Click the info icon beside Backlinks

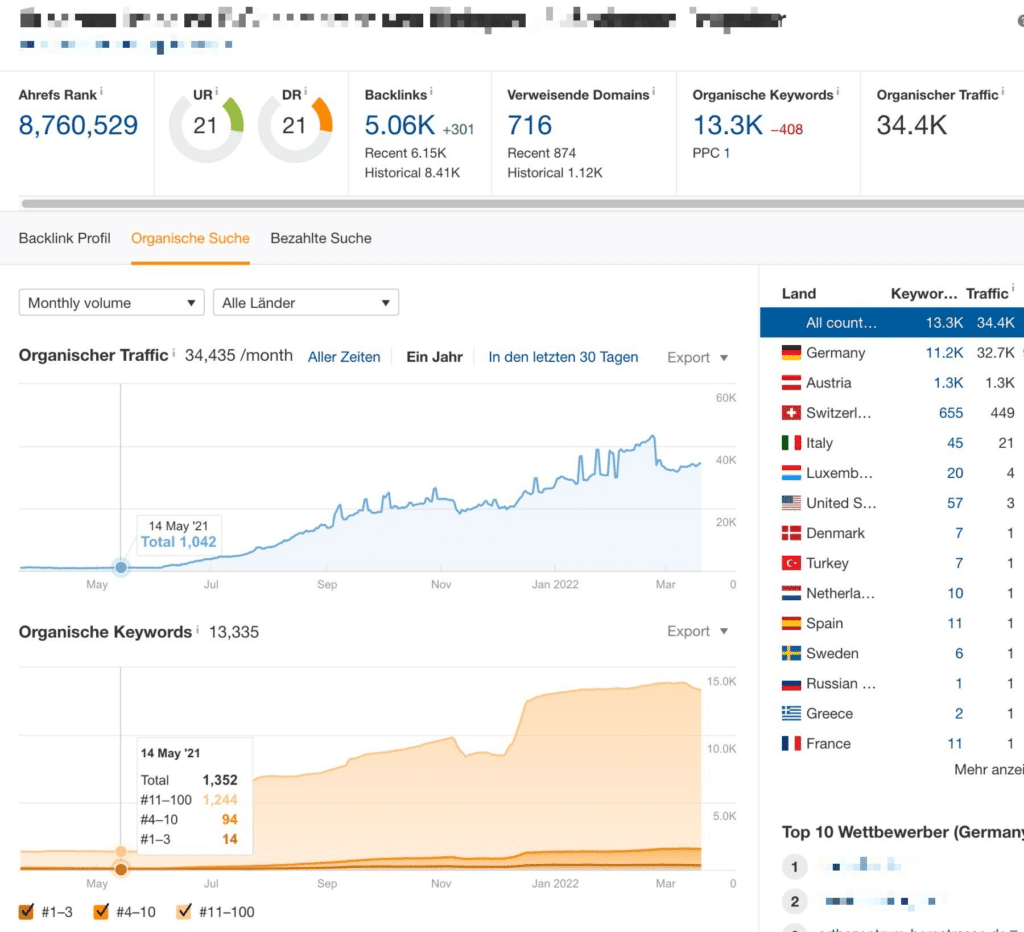pos(431,92)
